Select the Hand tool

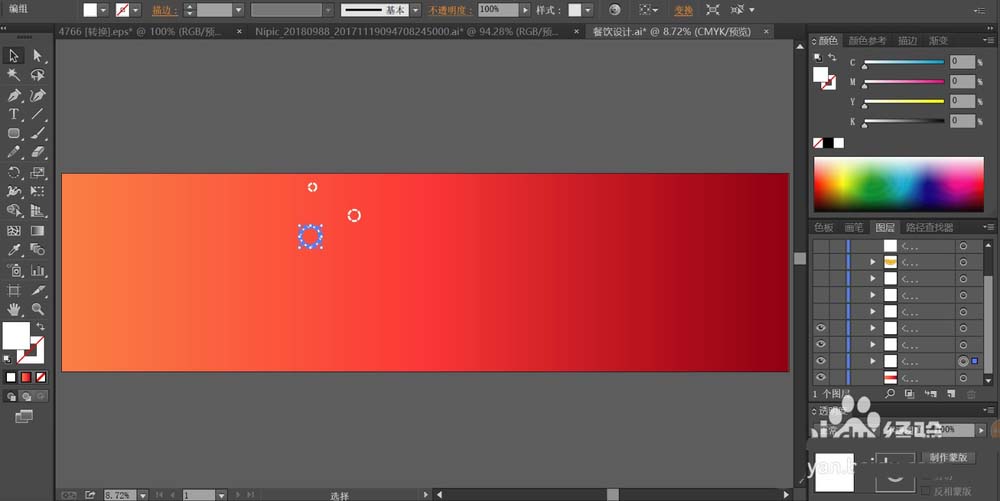click(x=13, y=309)
